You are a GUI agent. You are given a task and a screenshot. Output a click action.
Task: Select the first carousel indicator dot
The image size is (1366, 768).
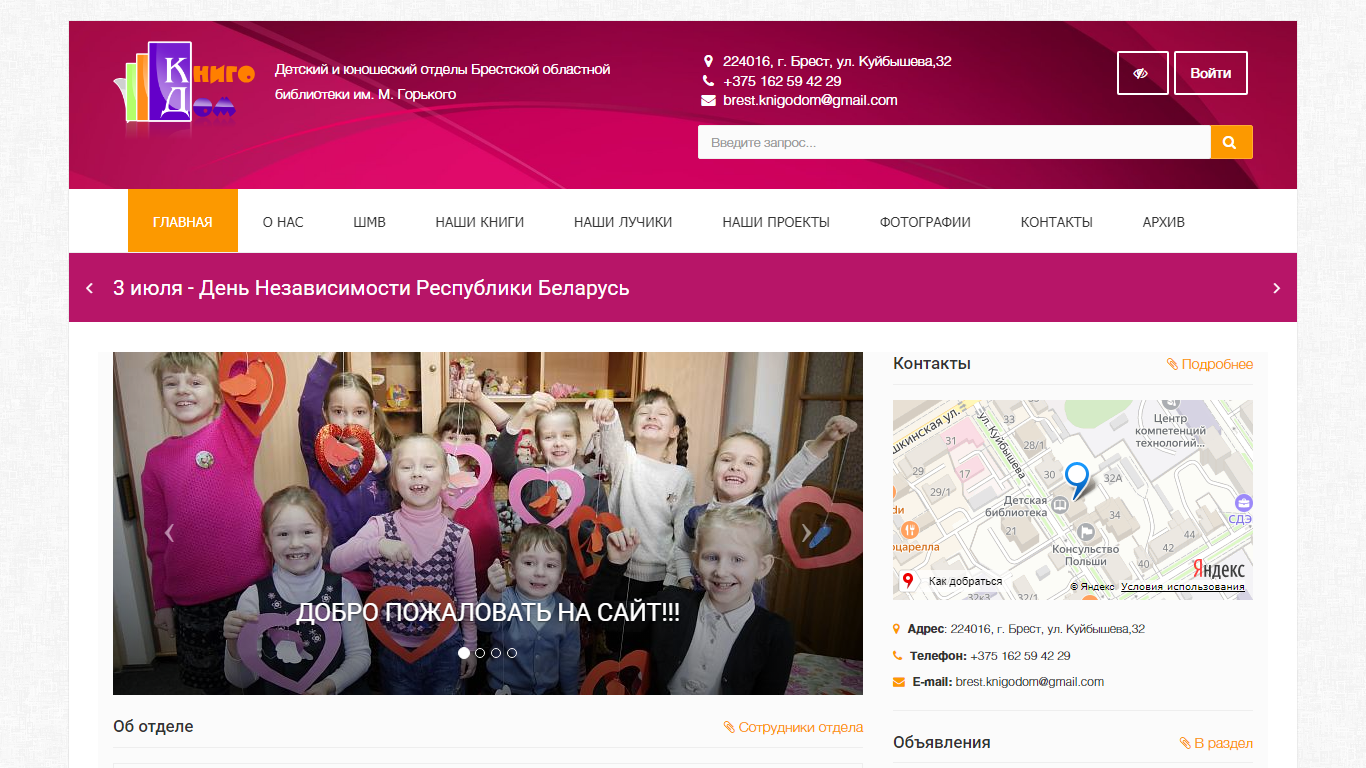464,652
